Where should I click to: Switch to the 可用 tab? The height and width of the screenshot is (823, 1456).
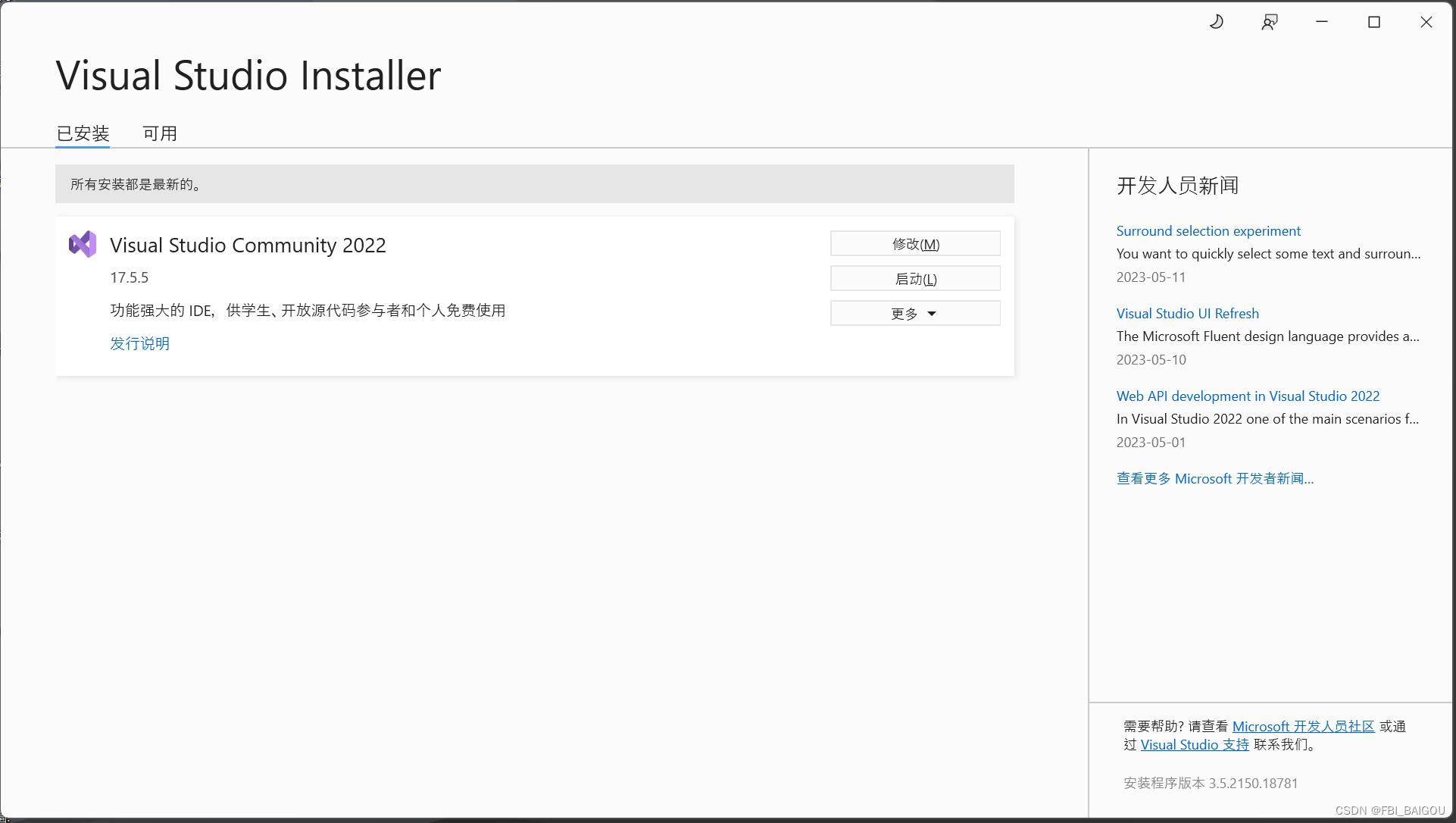pyautogui.click(x=159, y=133)
